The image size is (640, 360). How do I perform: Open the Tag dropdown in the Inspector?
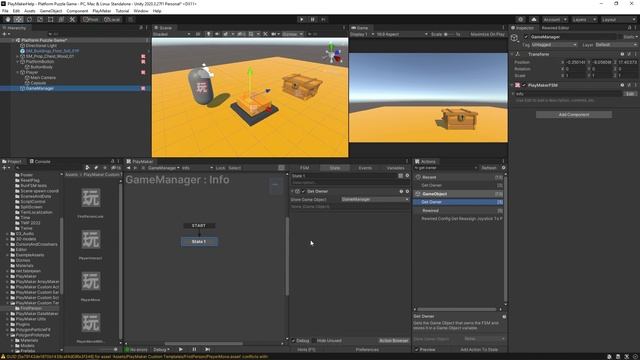[554, 44]
